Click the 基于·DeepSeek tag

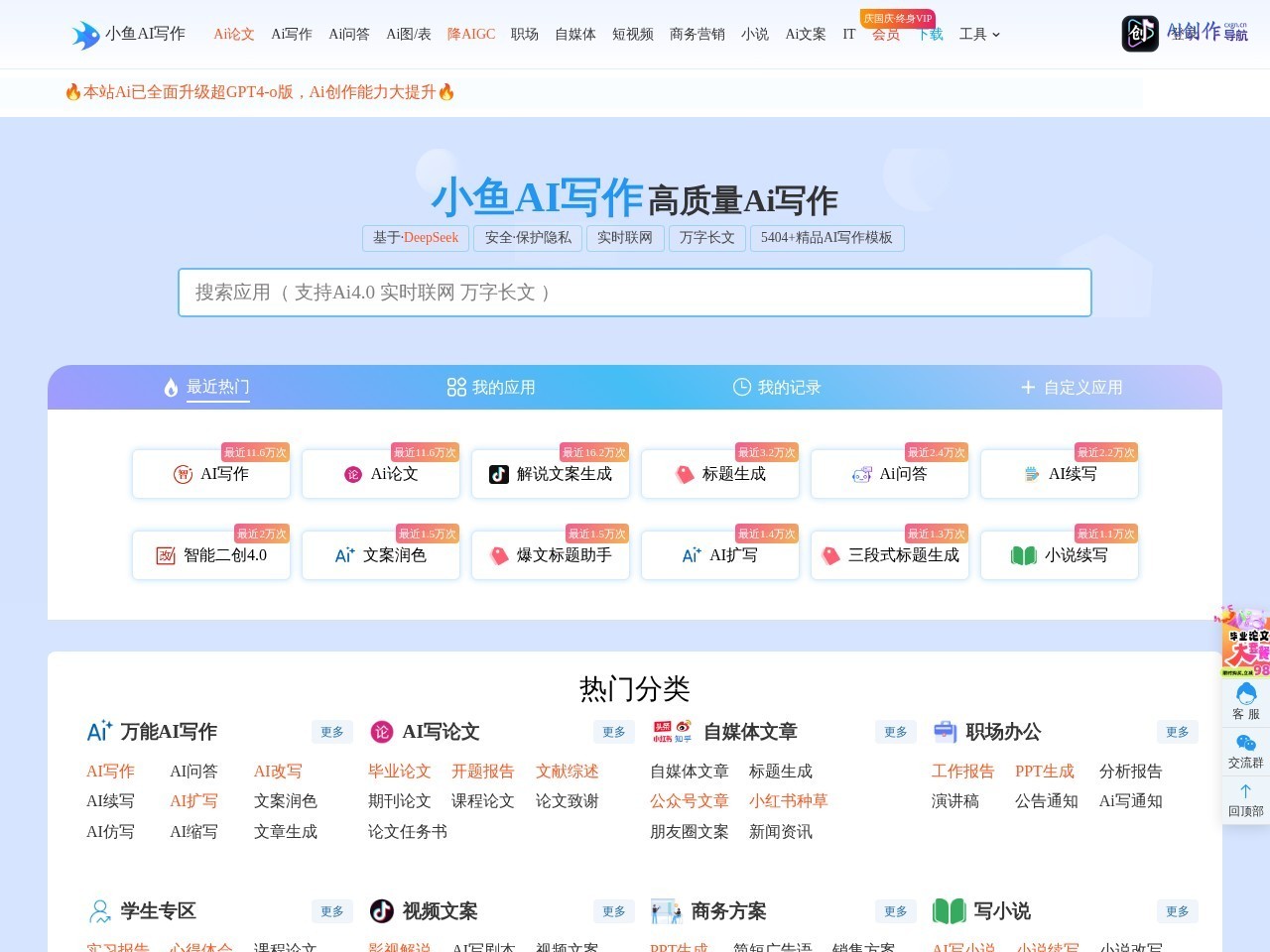tap(416, 238)
